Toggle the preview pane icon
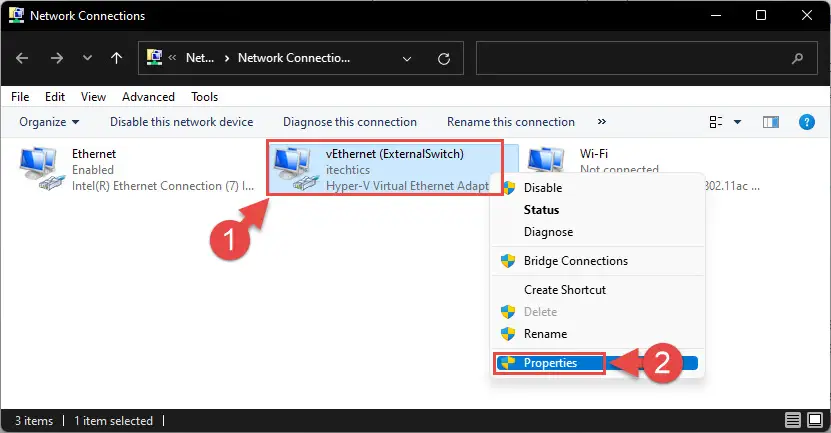The height and width of the screenshot is (433, 831). pos(771,122)
